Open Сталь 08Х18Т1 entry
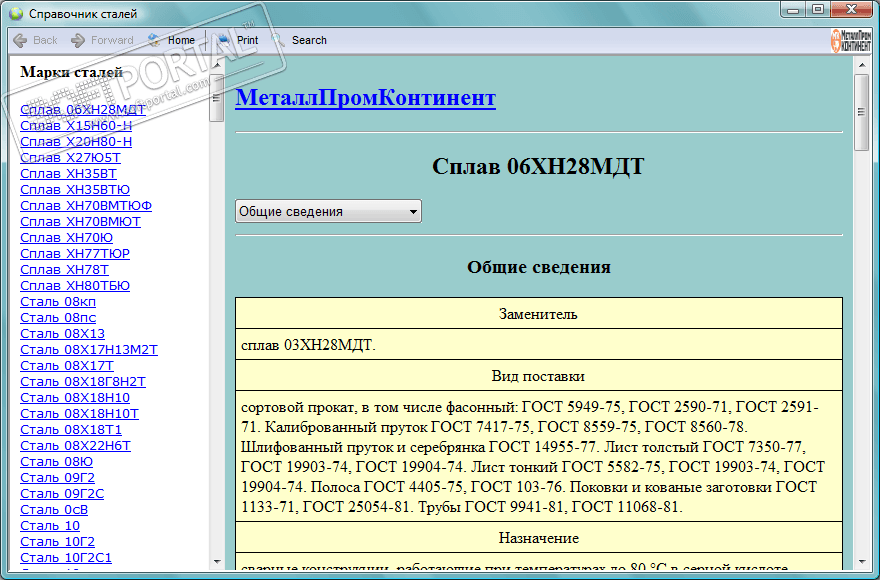 tap(71, 430)
